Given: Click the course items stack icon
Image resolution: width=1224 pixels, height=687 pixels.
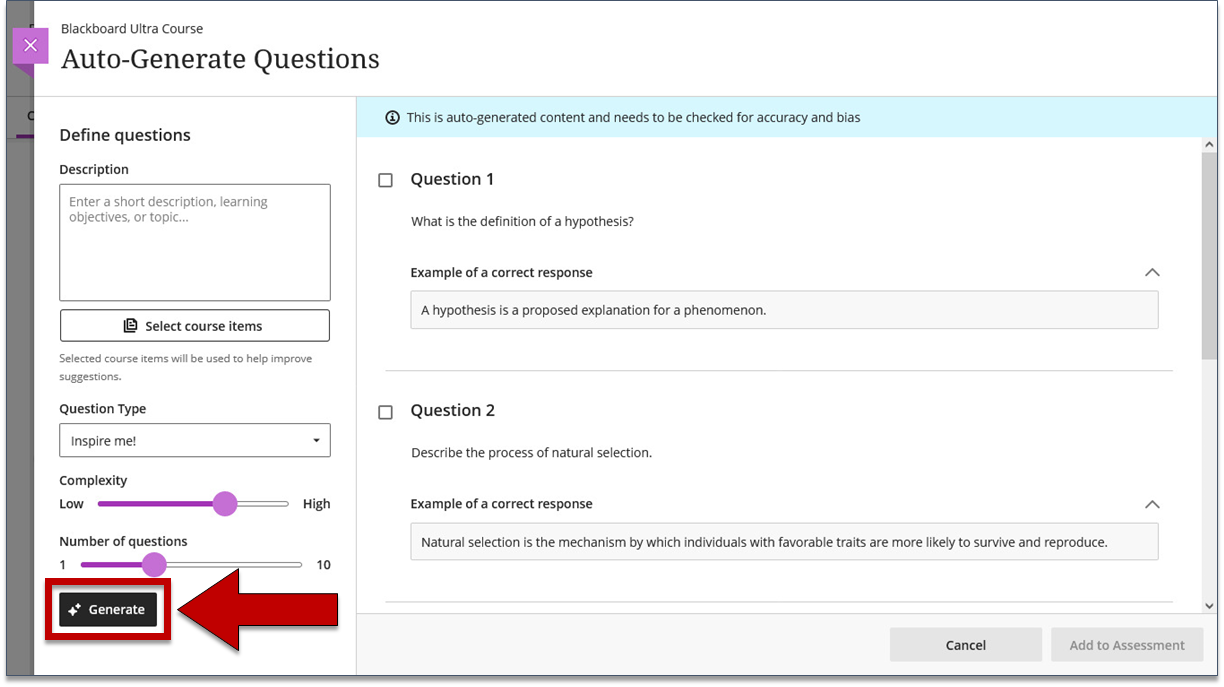Looking at the screenshot, I should [x=131, y=326].
